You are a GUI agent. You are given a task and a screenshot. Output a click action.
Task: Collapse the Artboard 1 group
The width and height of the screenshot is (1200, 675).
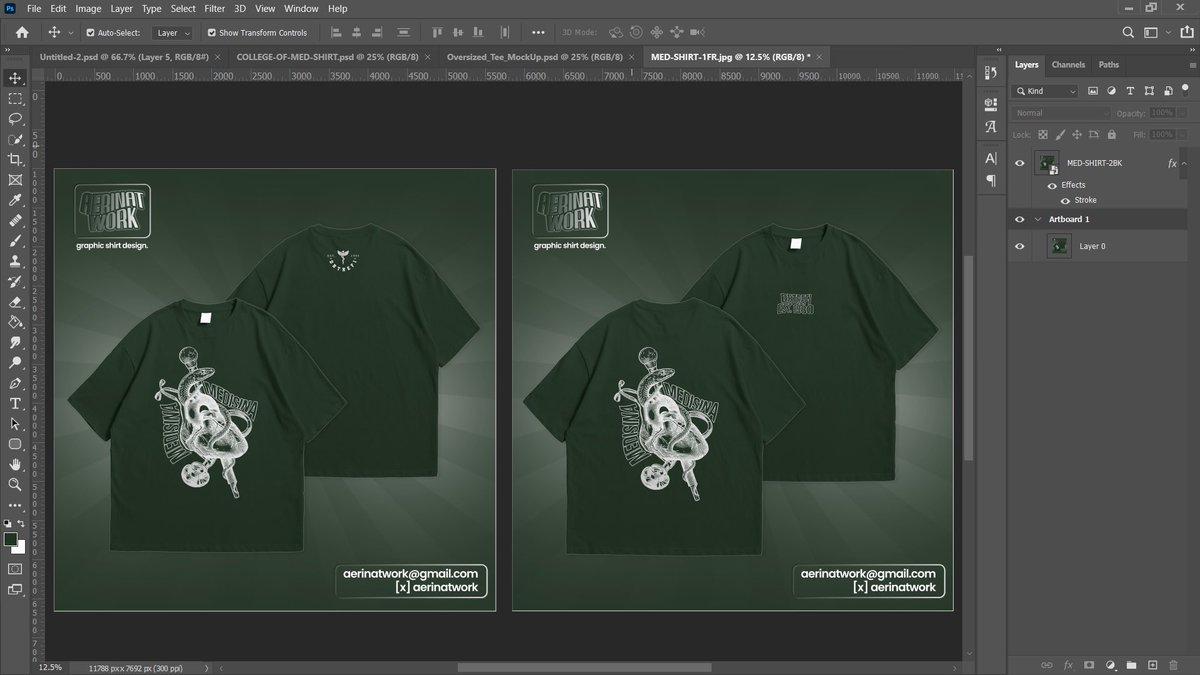point(1038,219)
